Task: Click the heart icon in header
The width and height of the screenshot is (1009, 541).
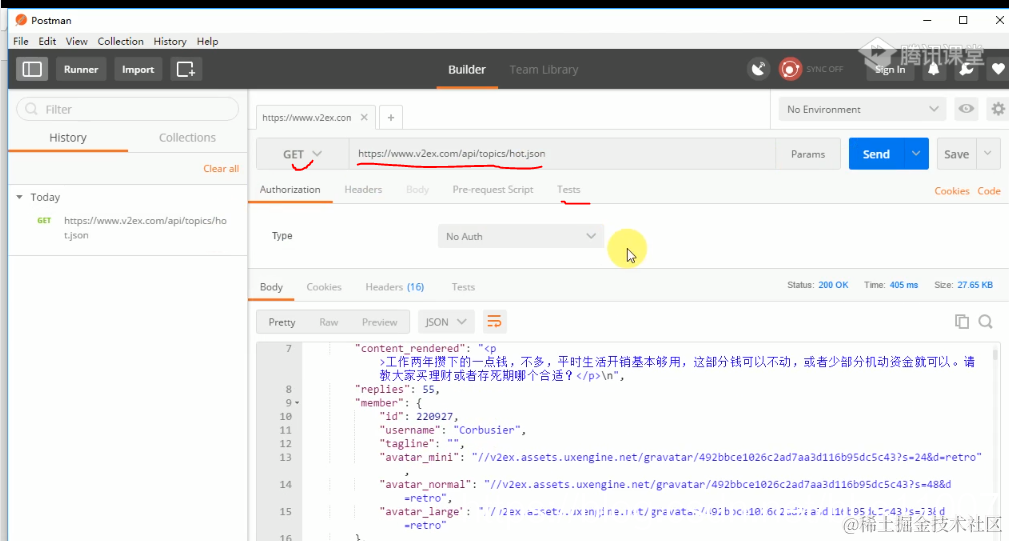Action: point(998,69)
